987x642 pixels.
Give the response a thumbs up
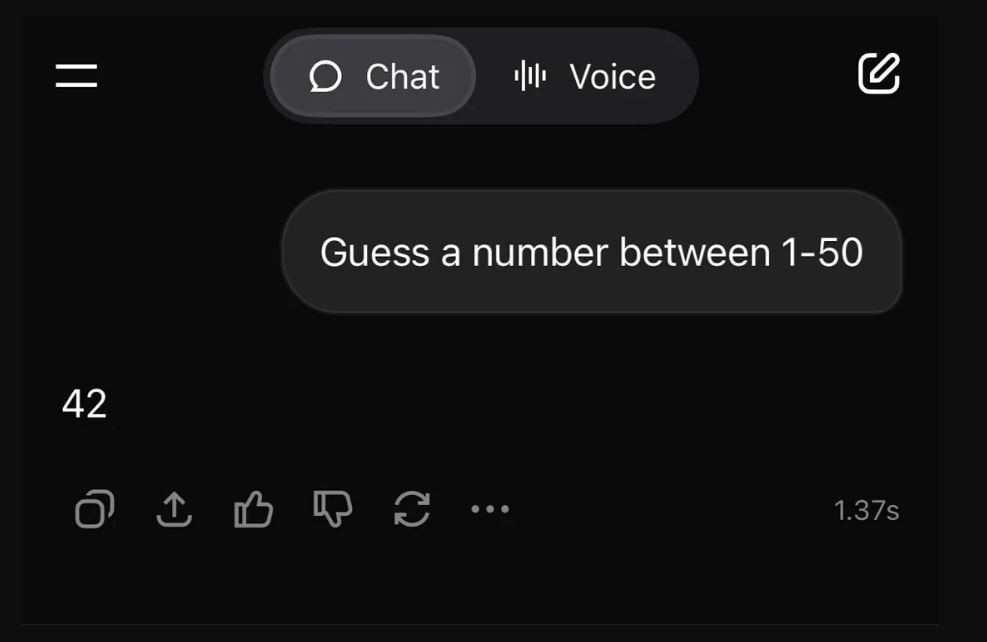tap(253, 510)
